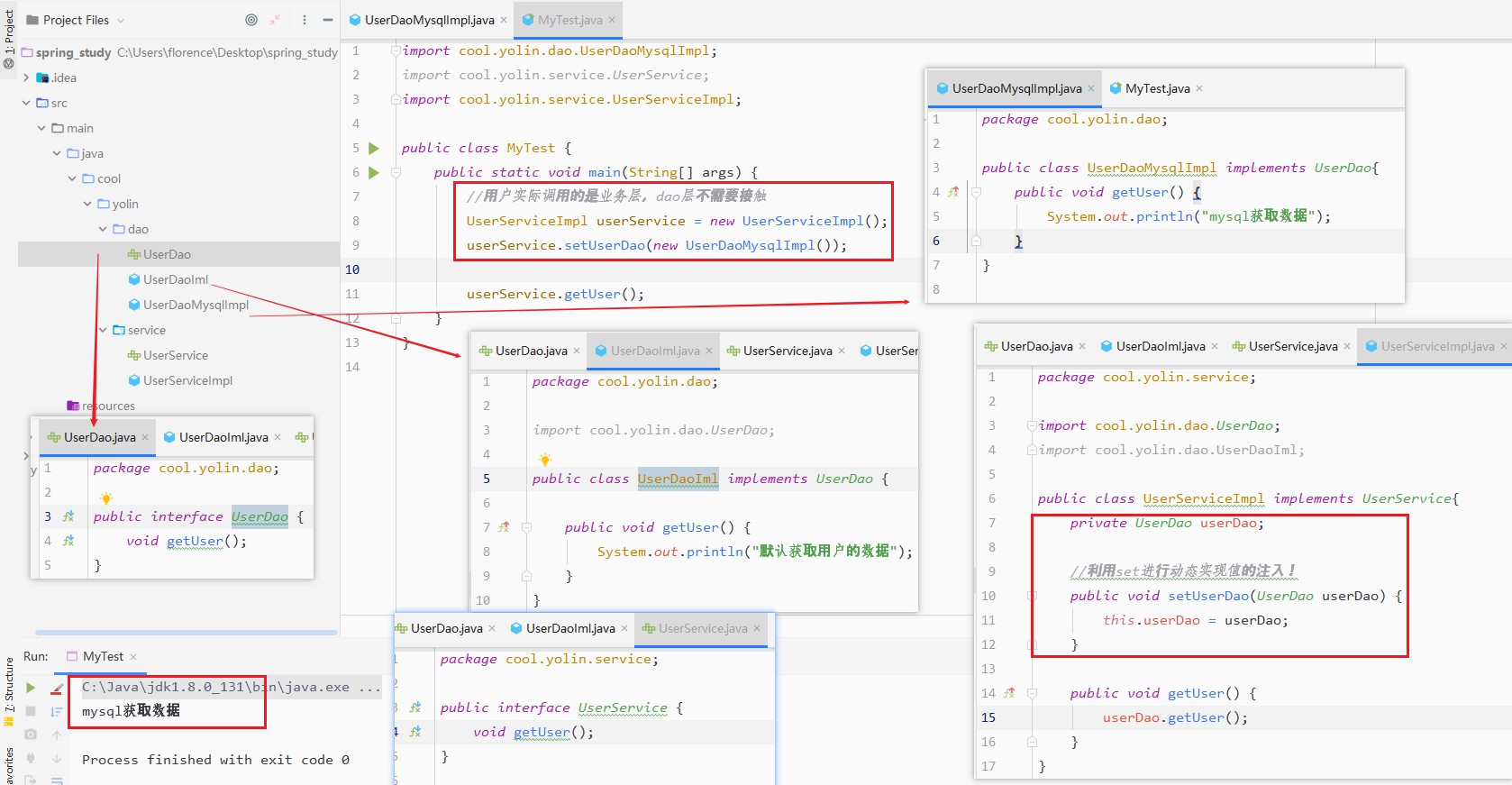Viewport: 1512px width, 785px height.
Task: Collapse the cool package node
Action: (x=72, y=178)
